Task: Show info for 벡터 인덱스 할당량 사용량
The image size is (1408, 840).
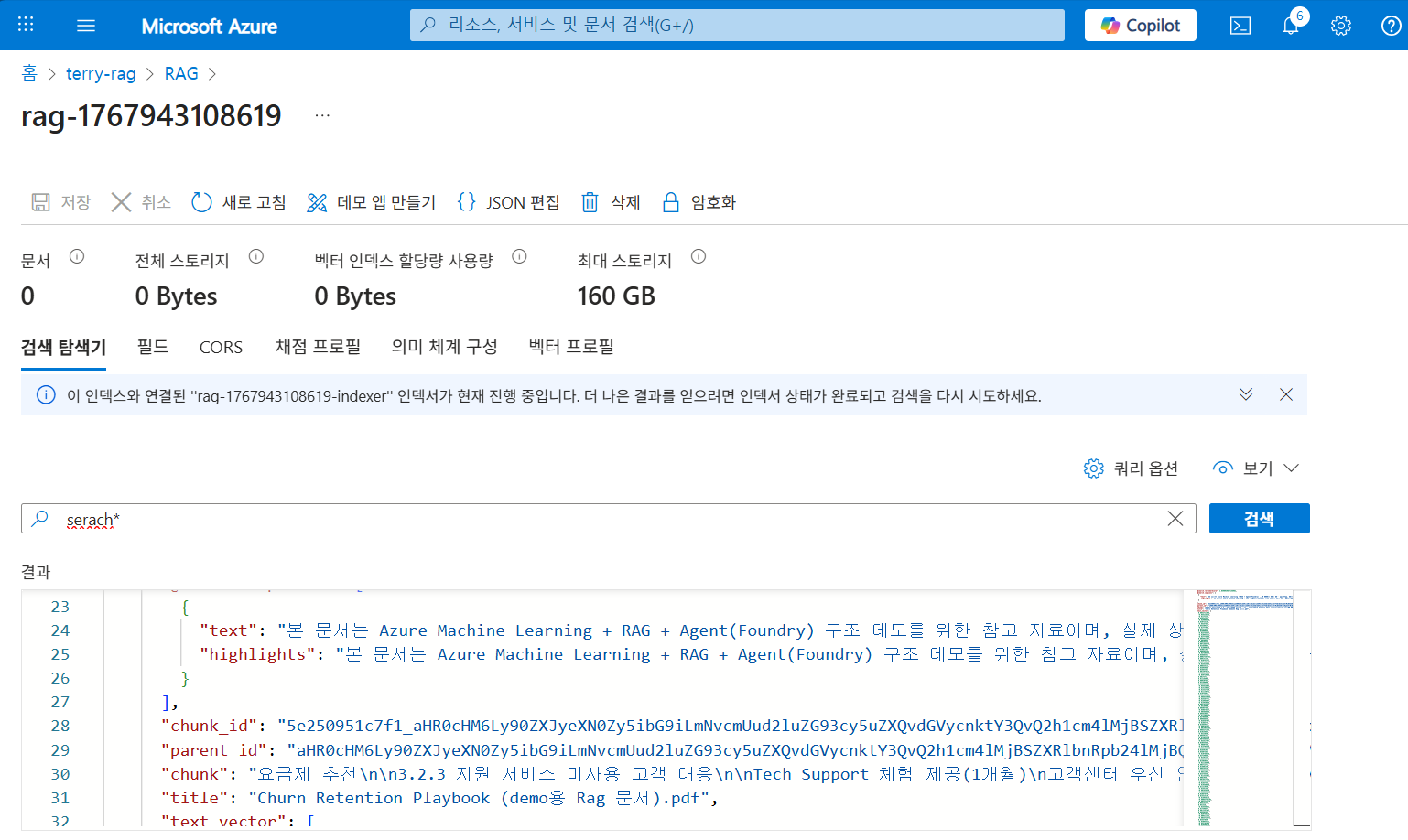Action: pyautogui.click(x=519, y=257)
